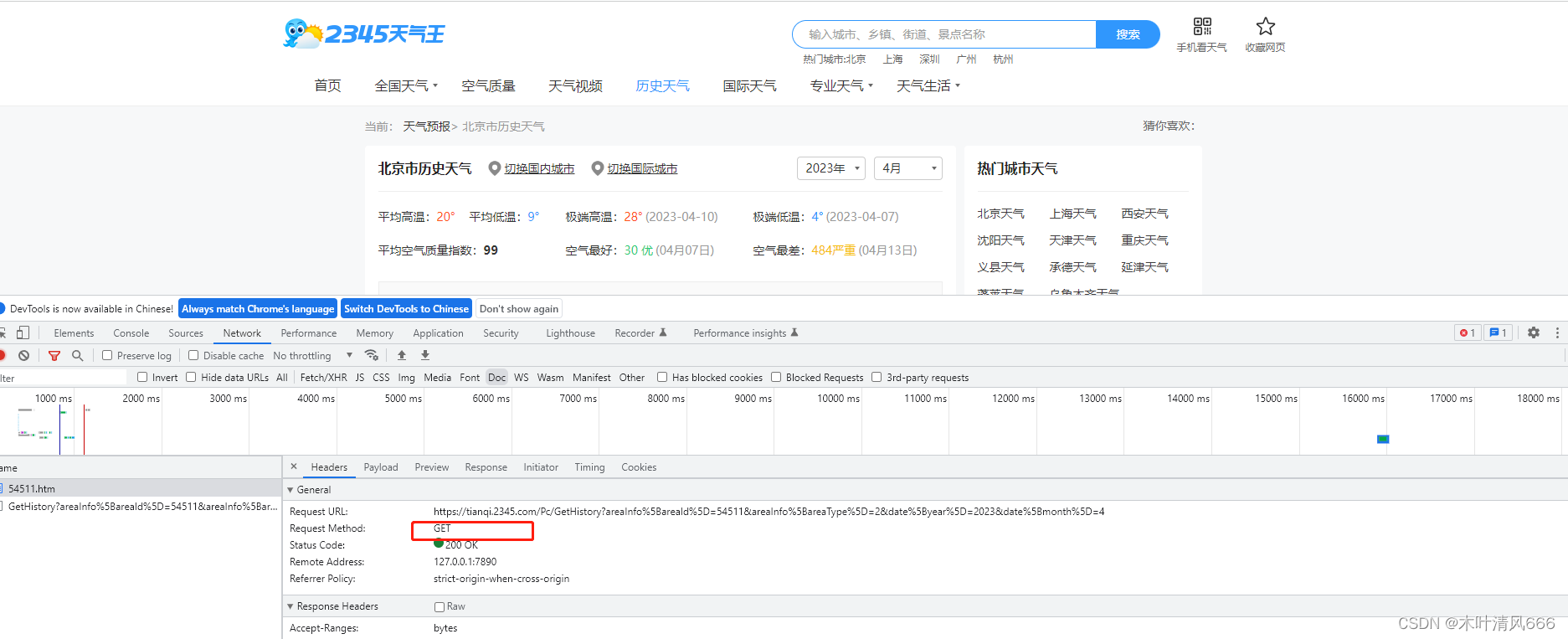Click the 搜索 search button
The image size is (1568, 639).
1128,34
